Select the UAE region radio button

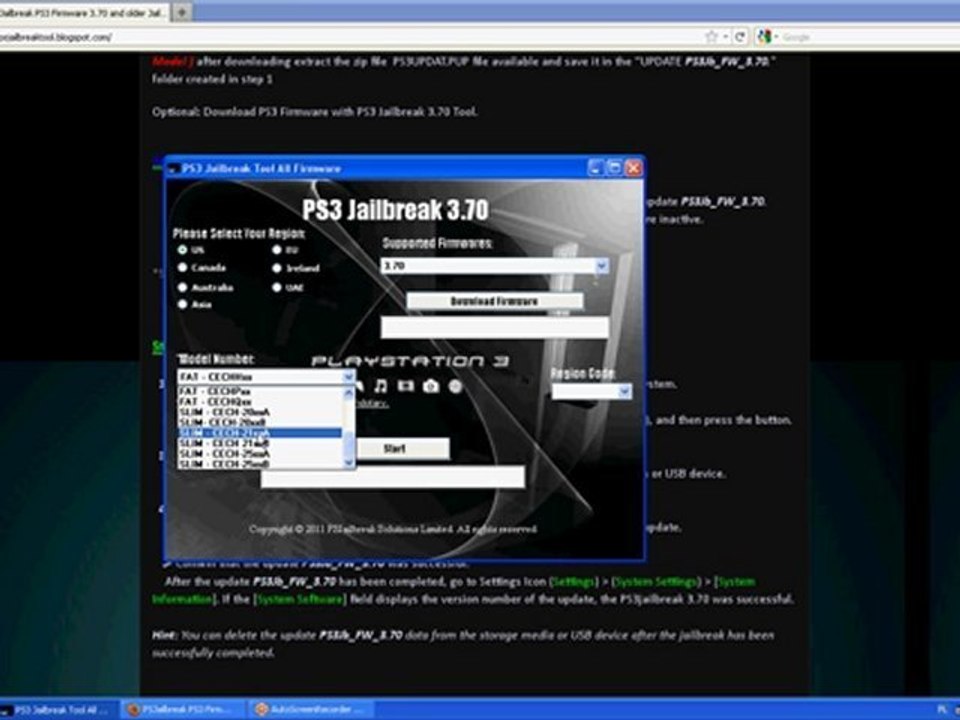277,287
